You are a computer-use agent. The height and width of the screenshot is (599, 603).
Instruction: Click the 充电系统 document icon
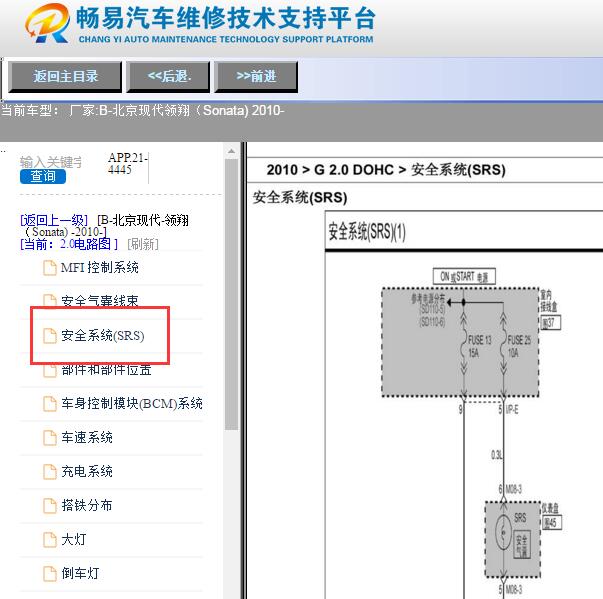pos(50,472)
